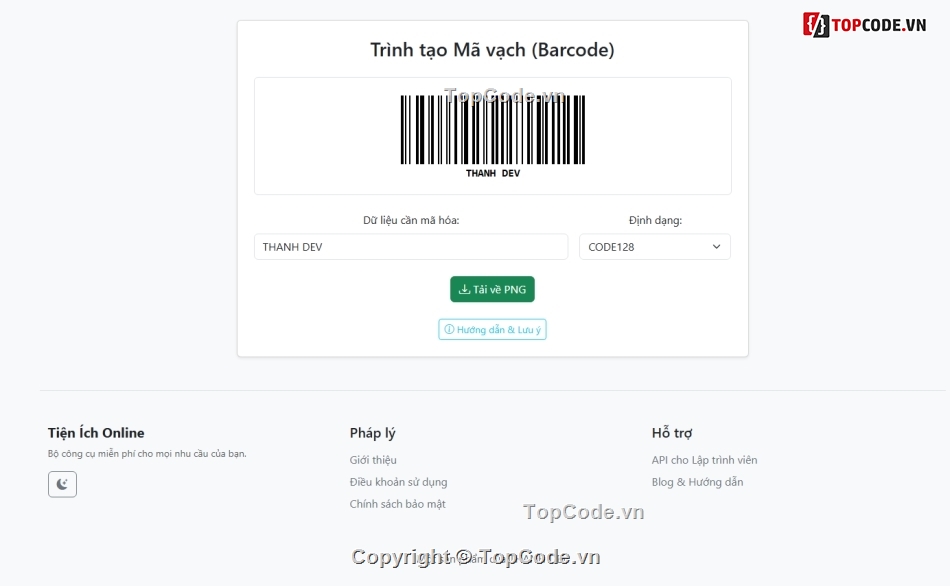Viewport: 950px width, 586px height.
Task: Open the Điều khoản sử dụng link
Action: click(398, 482)
